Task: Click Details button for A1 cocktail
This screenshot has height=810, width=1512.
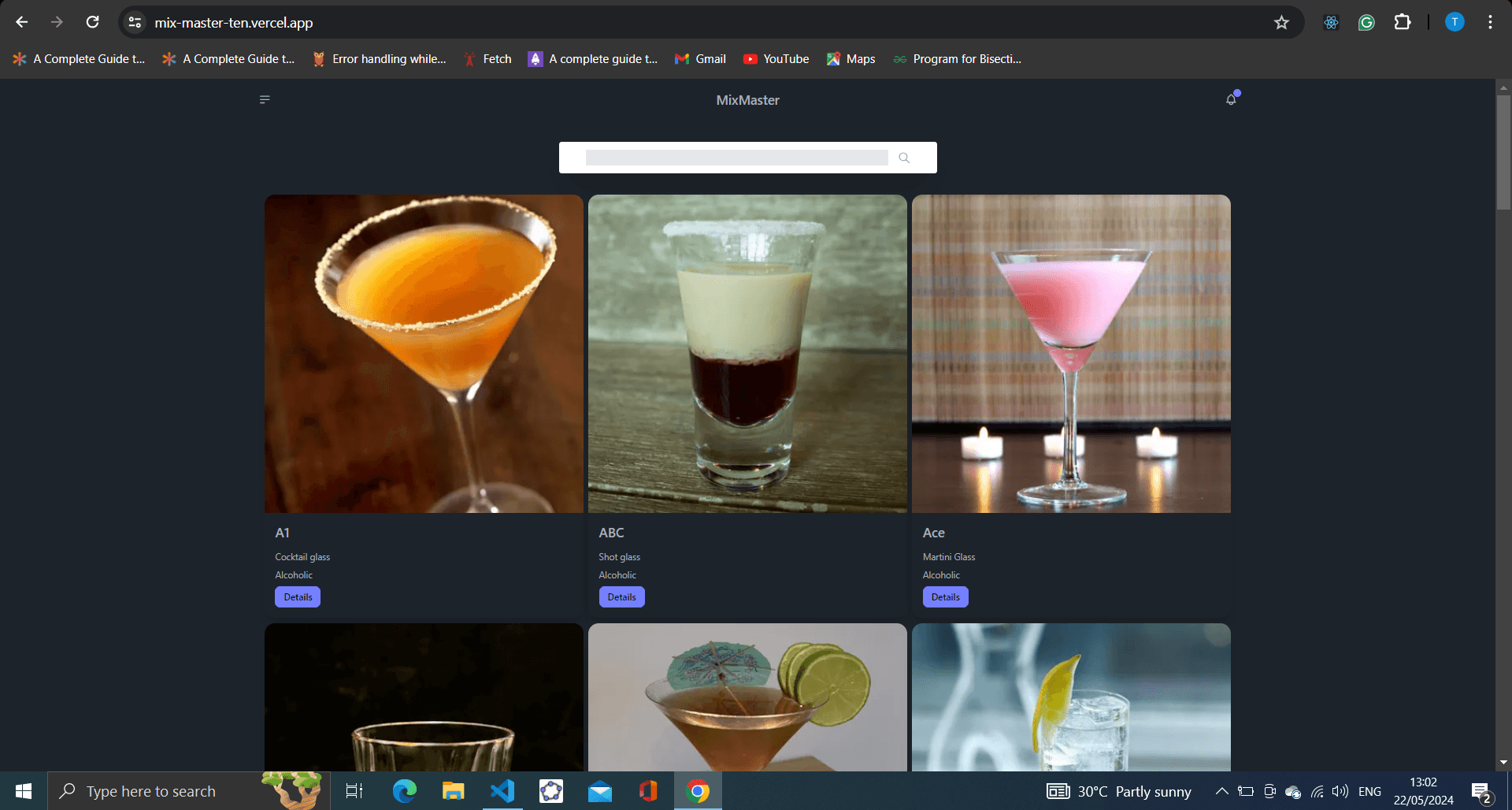Action: [x=298, y=597]
